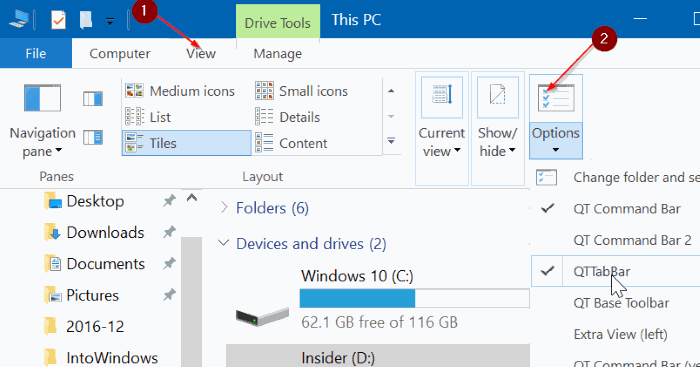
Task: Click the Options button icon
Action: tap(556, 98)
